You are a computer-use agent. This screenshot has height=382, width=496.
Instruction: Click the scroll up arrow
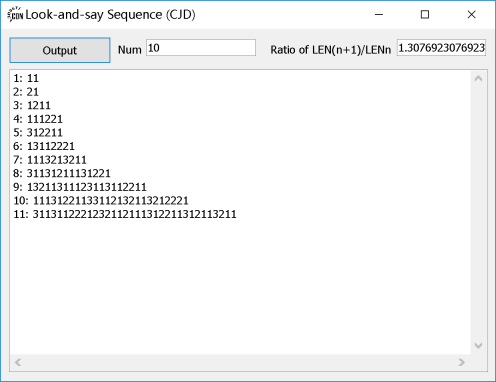pyautogui.click(x=478, y=79)
